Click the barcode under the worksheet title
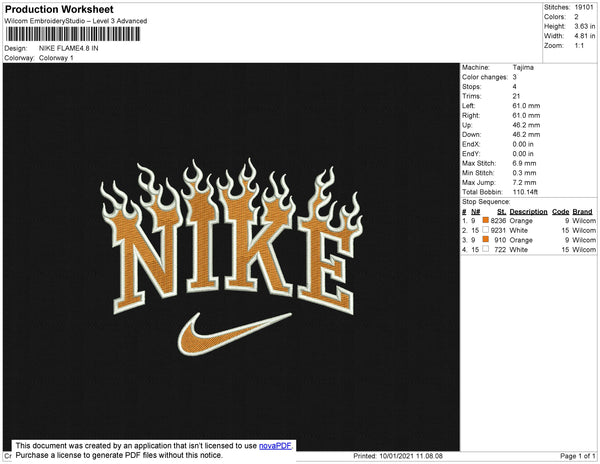 (x=73, y=34)
